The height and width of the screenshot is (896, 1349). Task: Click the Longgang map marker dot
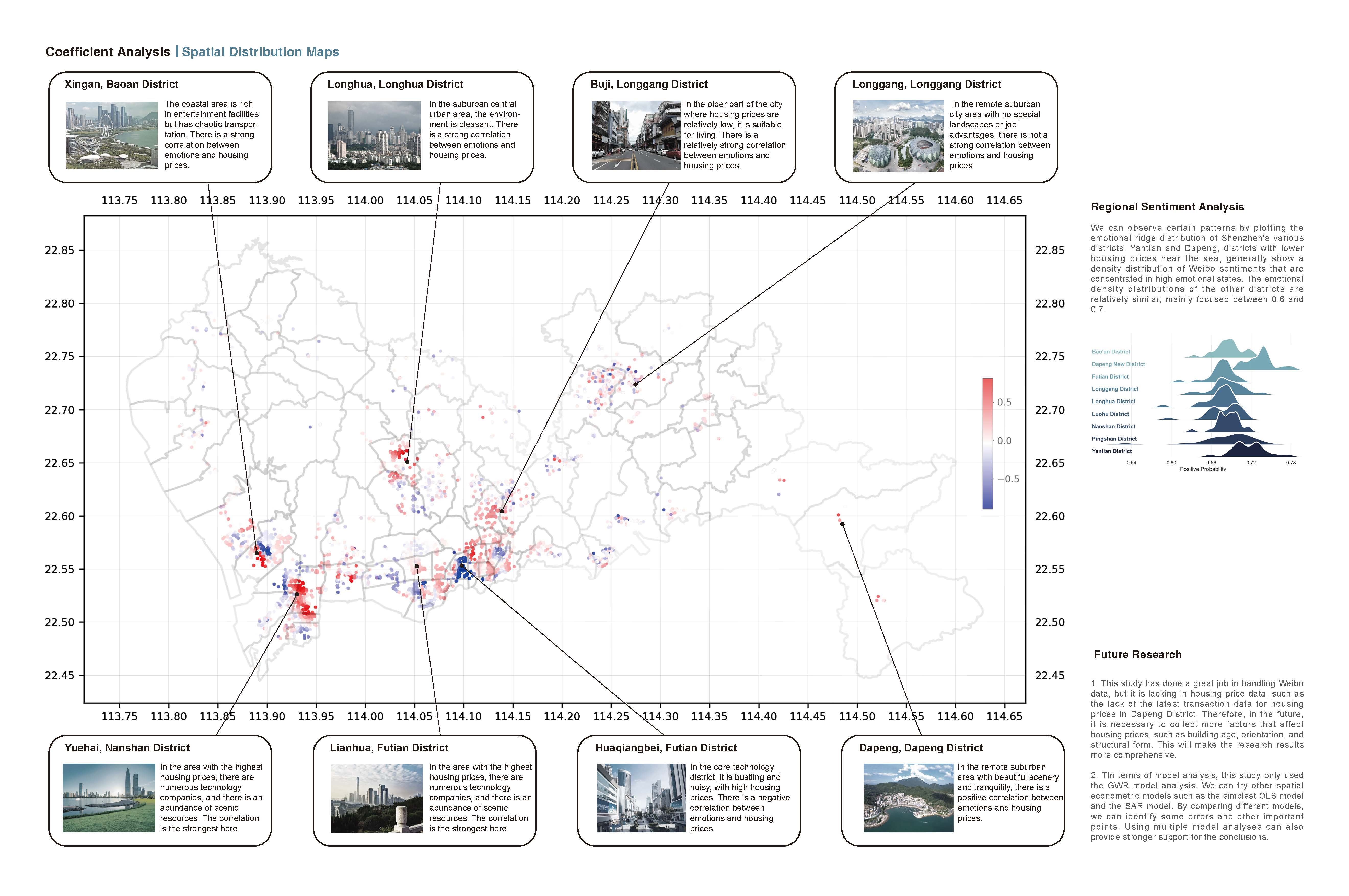[x=635, y=385]
